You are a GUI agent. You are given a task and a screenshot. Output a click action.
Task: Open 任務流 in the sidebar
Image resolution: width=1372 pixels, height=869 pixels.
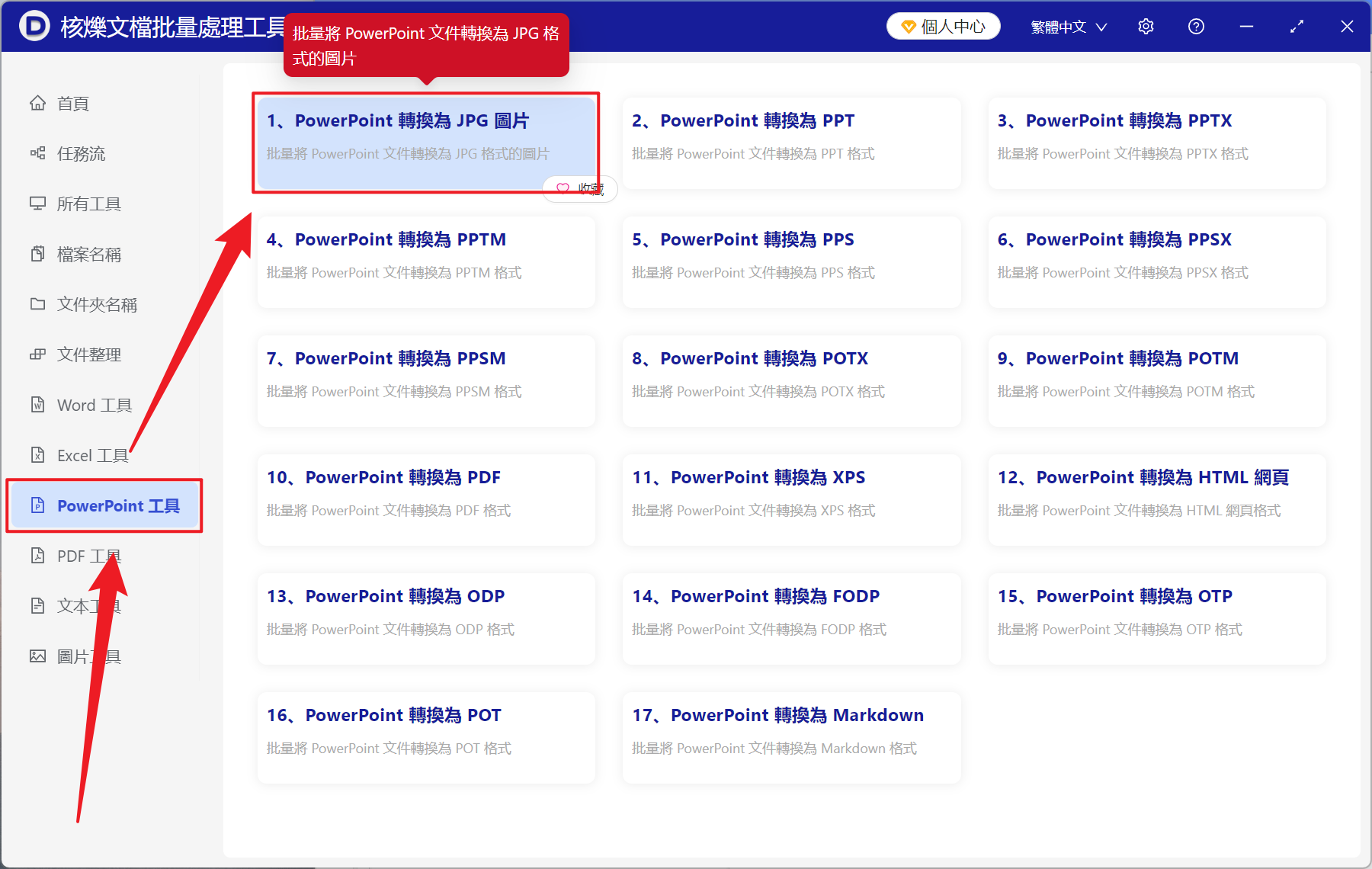(104, 153)
